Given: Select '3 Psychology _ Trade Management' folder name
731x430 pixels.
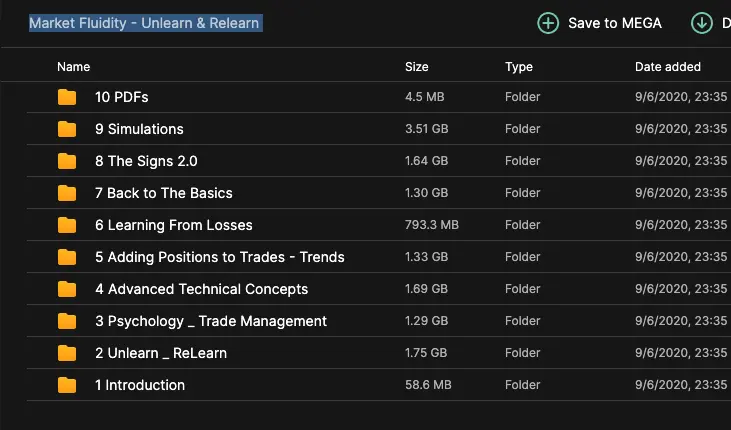Looking at the screenshot, I should pyautogui.click(x=211, y=321).
